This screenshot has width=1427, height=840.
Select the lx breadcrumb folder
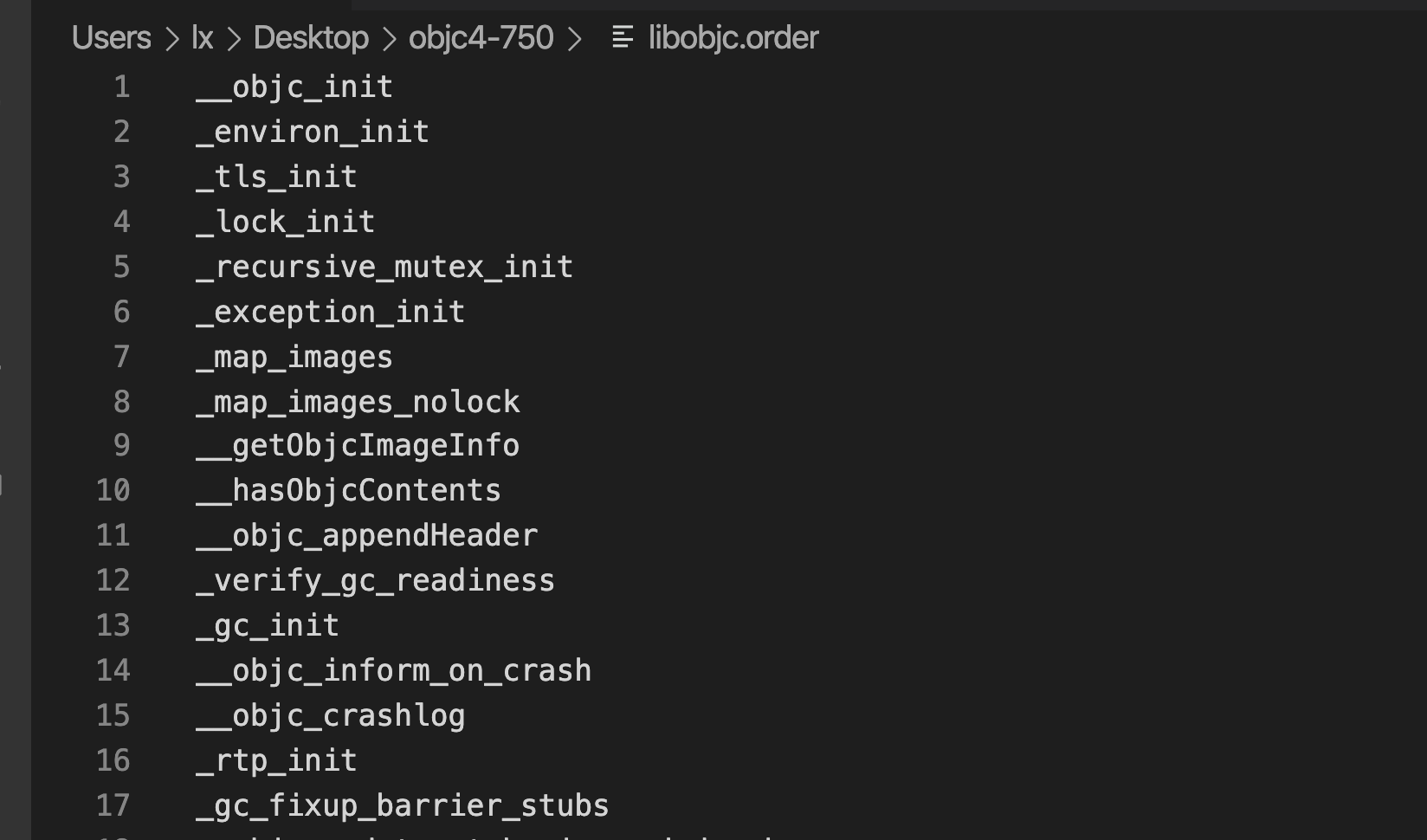[x=203, y=37]
